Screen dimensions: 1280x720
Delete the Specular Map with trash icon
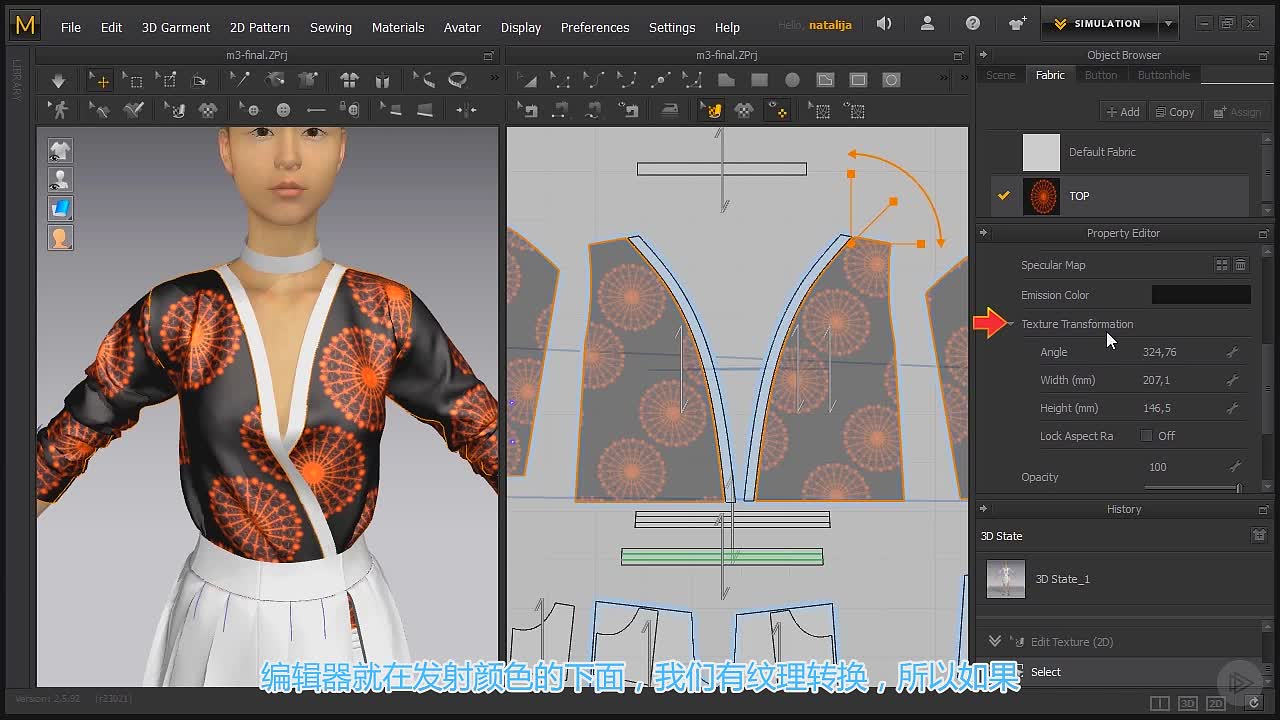point(1240,265)
